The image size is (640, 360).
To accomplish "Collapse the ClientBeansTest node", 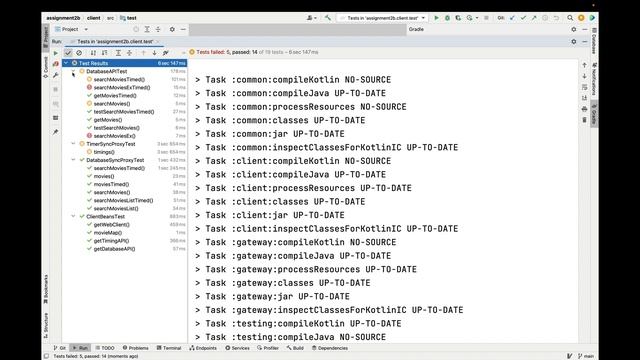I will 73,216.
